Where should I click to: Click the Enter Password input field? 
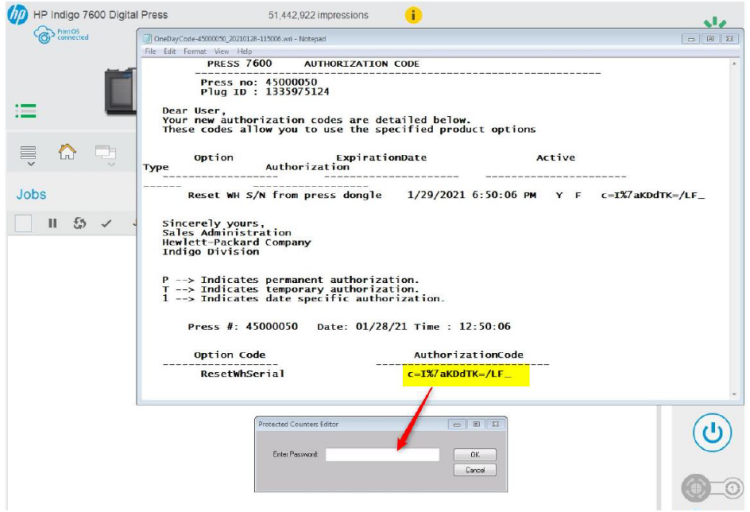point(382,455)
